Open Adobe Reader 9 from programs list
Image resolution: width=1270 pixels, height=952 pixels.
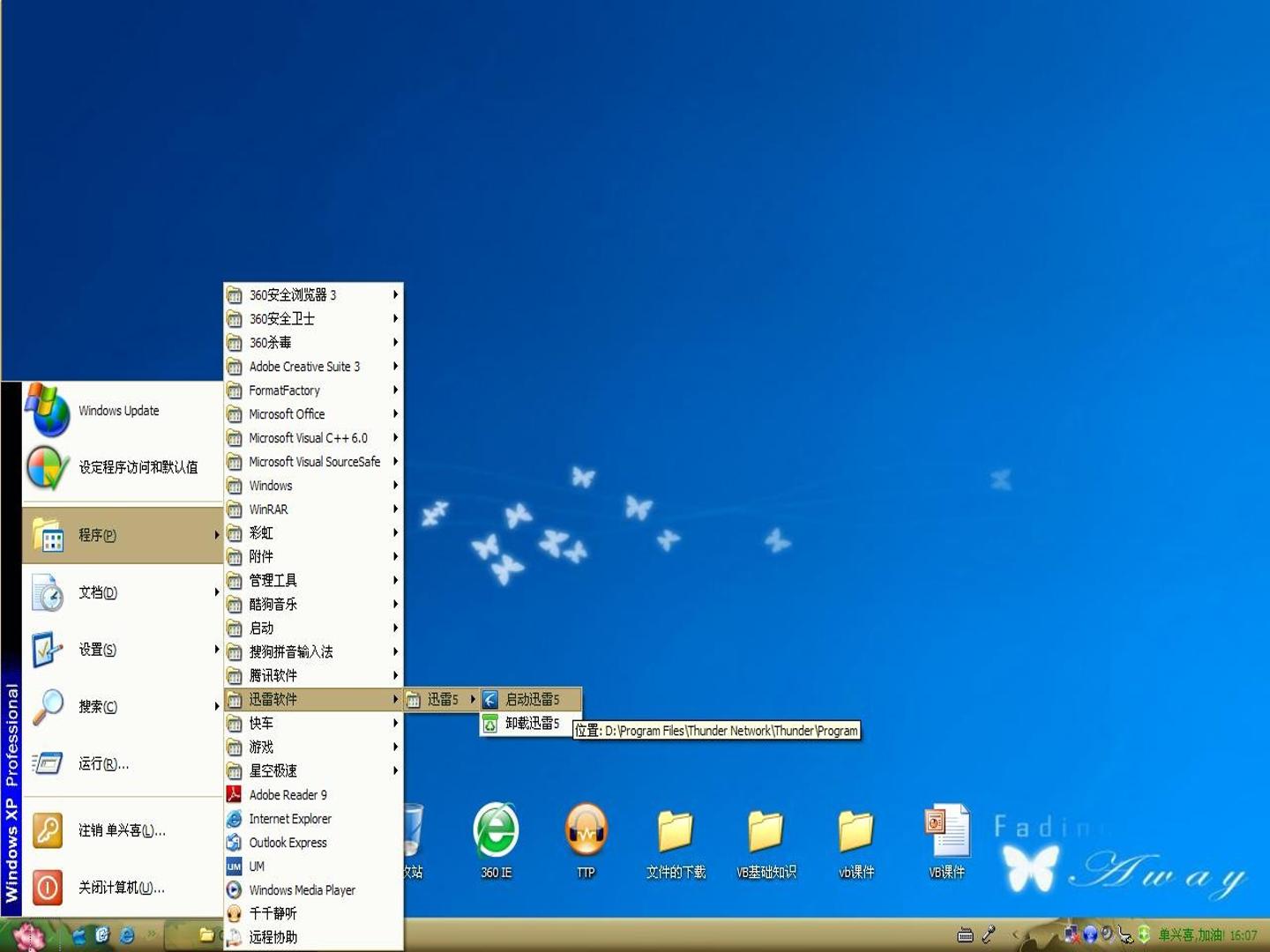point(313,794)
